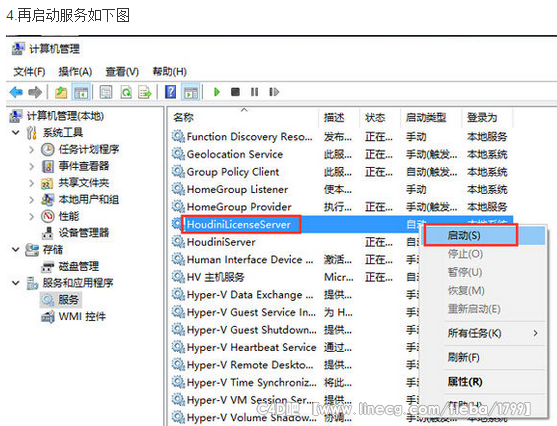Collapse the 系统工具 tree node

[x=16, y=133]
